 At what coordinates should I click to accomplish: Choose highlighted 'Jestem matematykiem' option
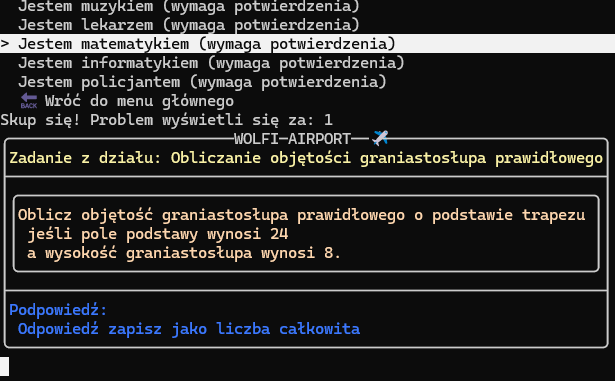308,44
